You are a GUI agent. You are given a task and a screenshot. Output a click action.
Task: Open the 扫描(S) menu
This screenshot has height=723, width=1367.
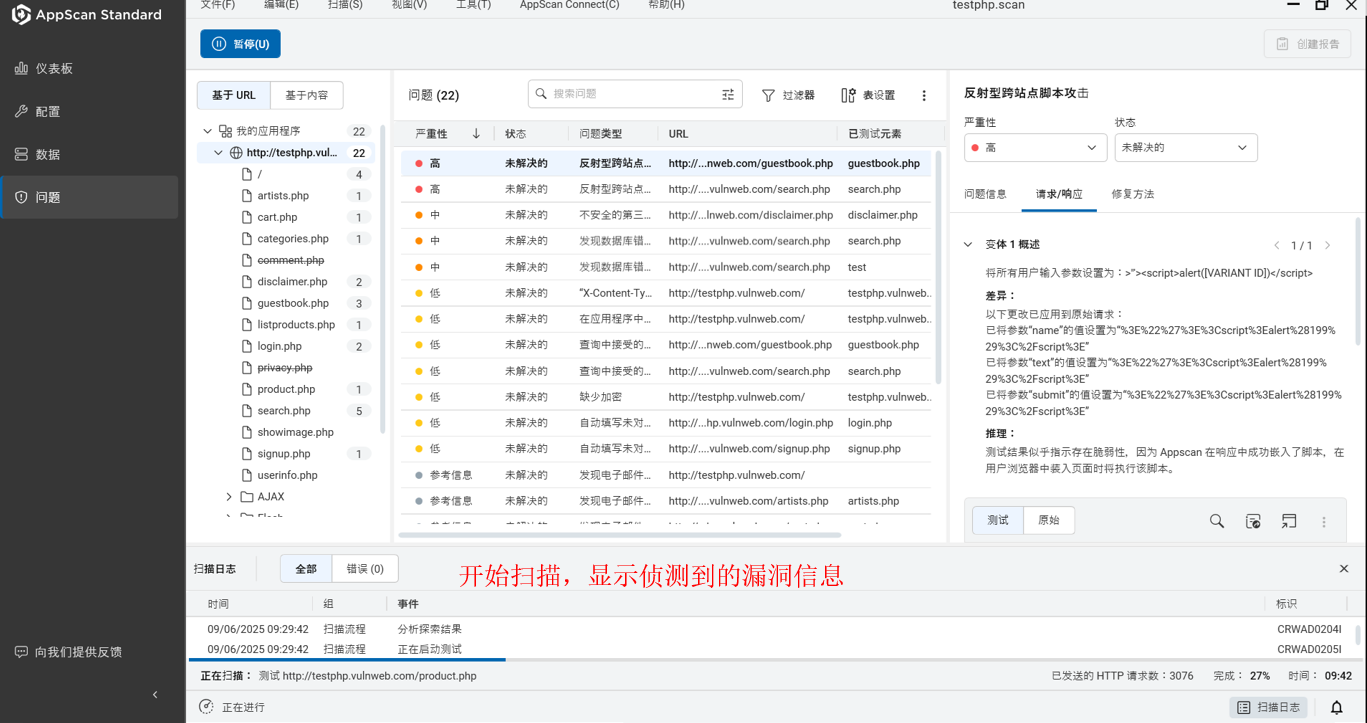pos(345,5)
